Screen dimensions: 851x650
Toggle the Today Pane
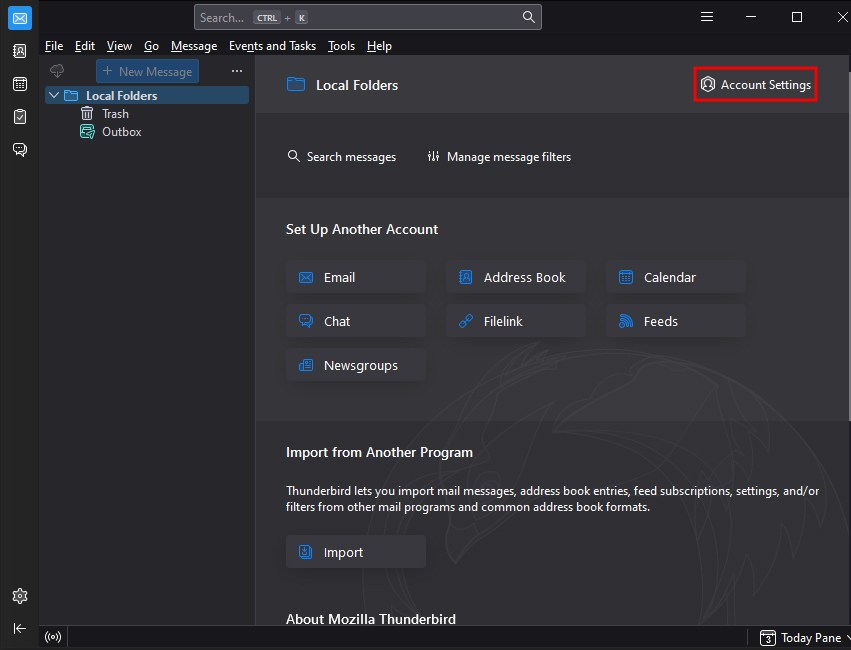pos(803,638)
